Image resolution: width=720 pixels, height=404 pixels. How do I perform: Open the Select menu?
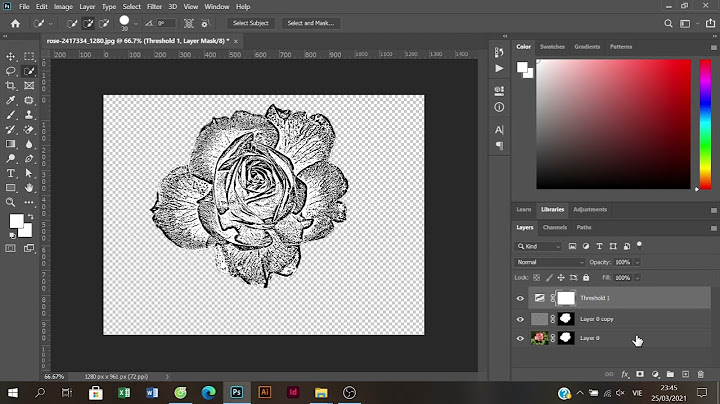pos(131,7)
